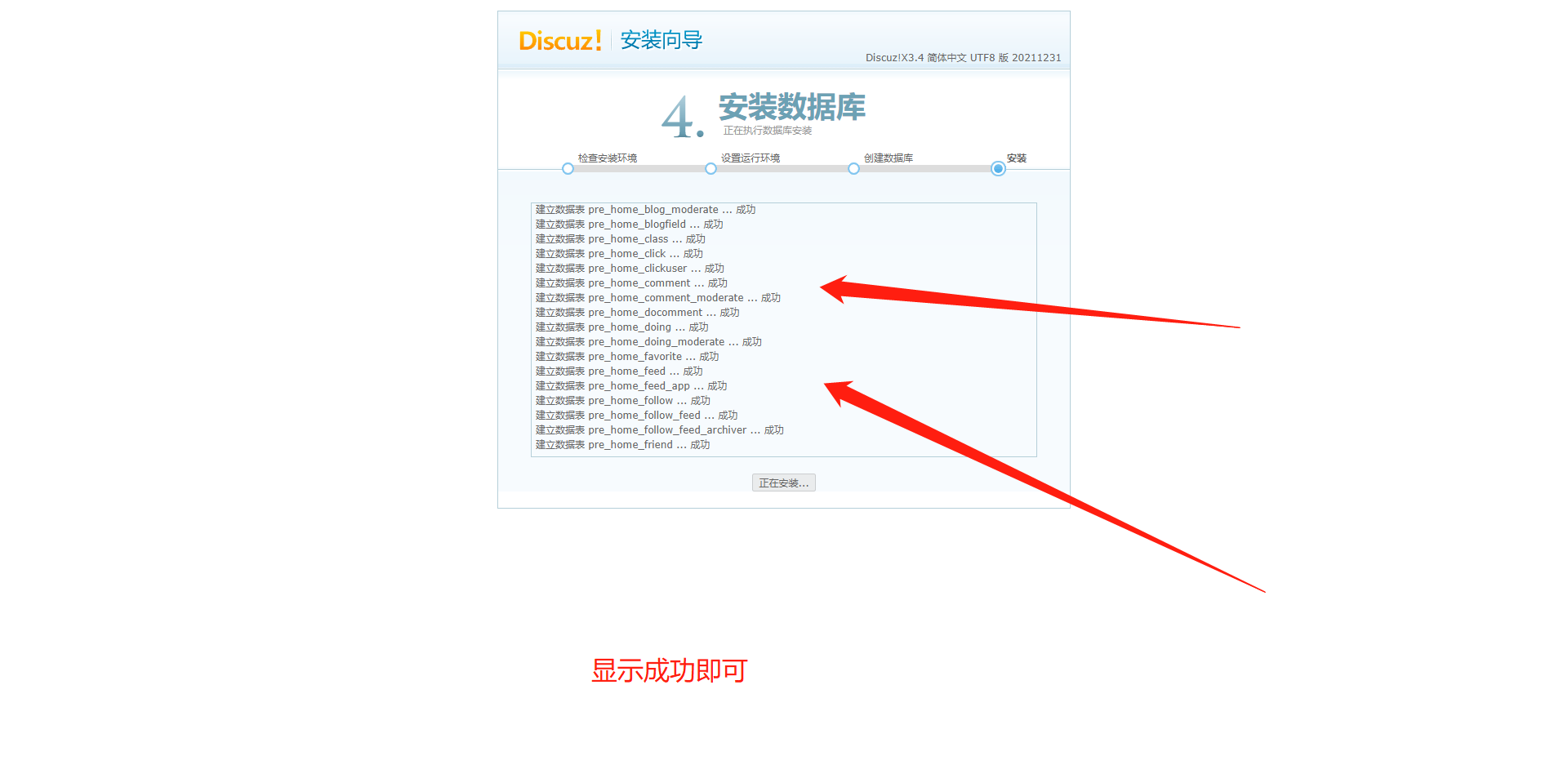Select the pre_home_follow_feed ... 成功 log line
Screen dimensions: 1568x765
pos(637,416)
